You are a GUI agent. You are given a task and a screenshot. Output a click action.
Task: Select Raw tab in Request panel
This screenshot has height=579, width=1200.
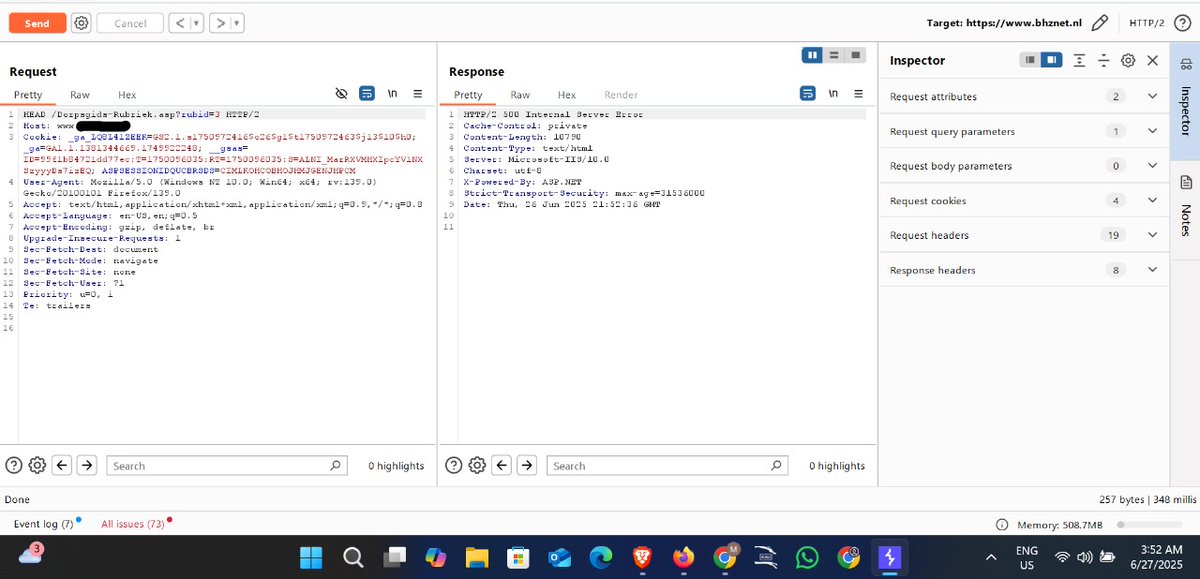[80, 95]
